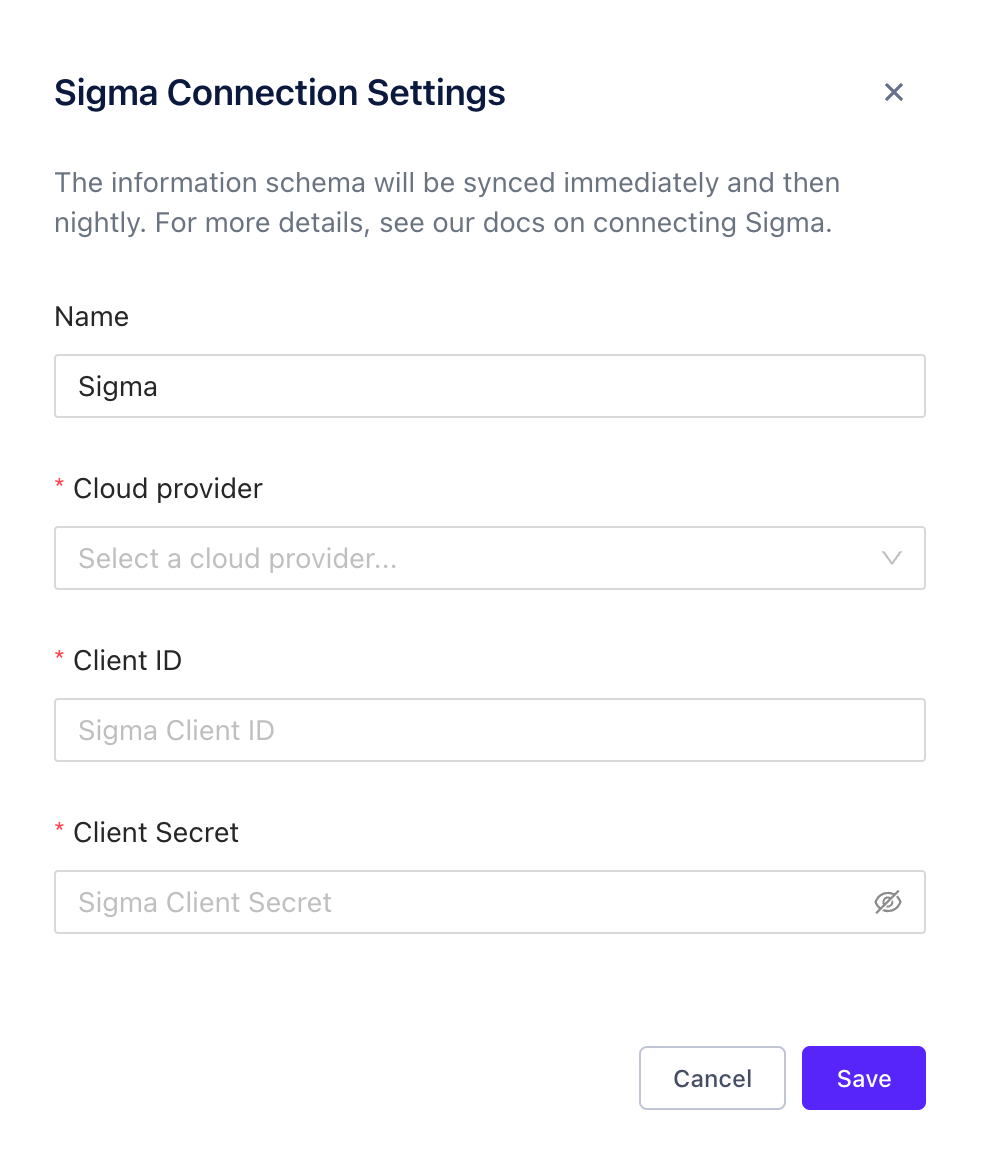Click the Cloud provider chevron arrow
Image resolution: width=984 pixels, height=1166 pixels.
click(892, 558)
